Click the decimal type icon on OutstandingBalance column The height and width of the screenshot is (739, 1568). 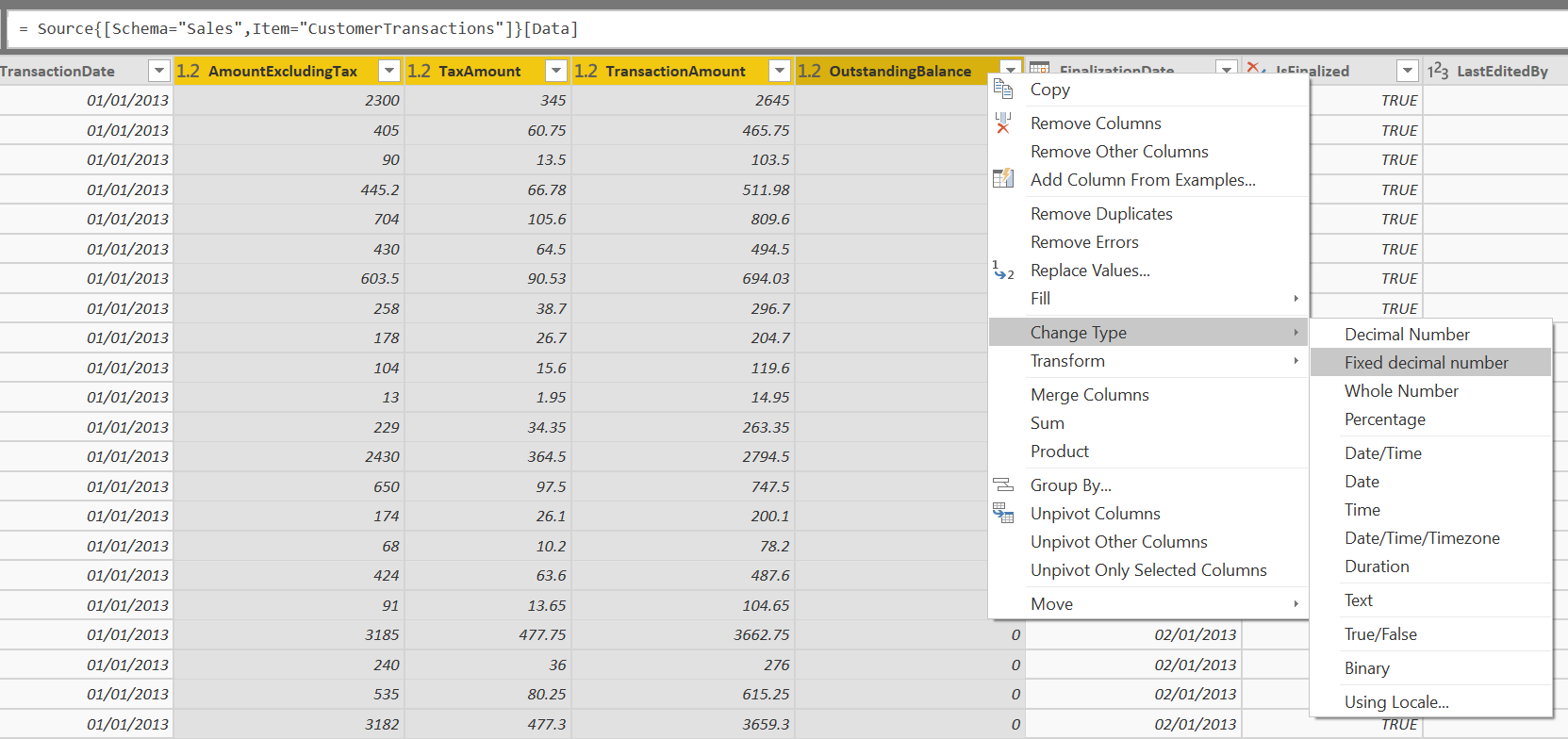coord(809,71)
